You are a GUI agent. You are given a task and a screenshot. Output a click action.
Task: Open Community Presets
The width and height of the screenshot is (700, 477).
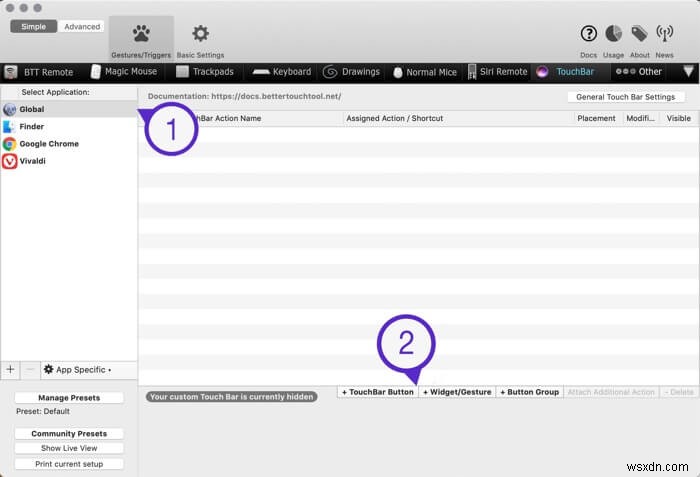(69, 433)
